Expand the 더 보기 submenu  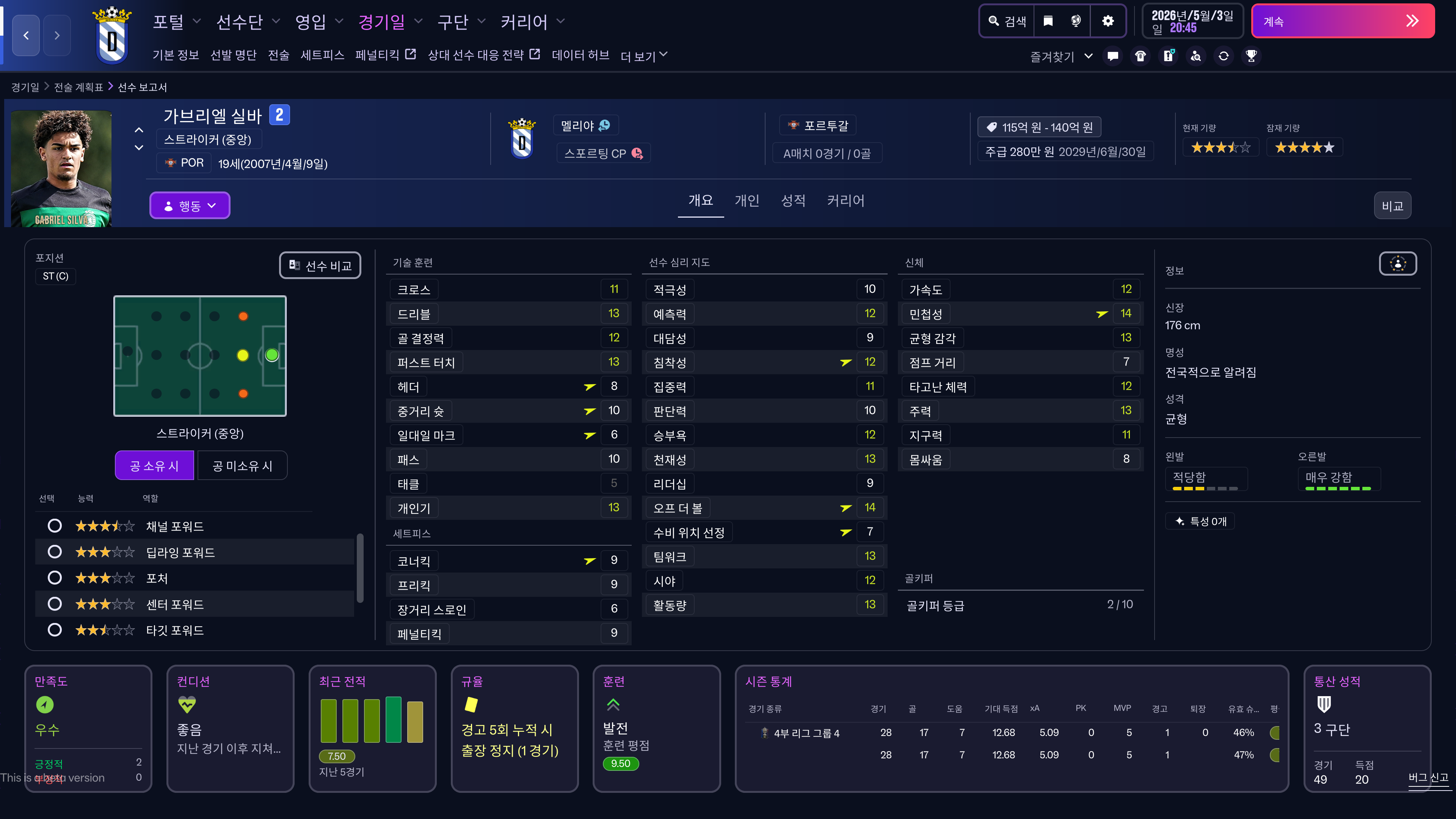pyautogui.click(x=644, y=56)
